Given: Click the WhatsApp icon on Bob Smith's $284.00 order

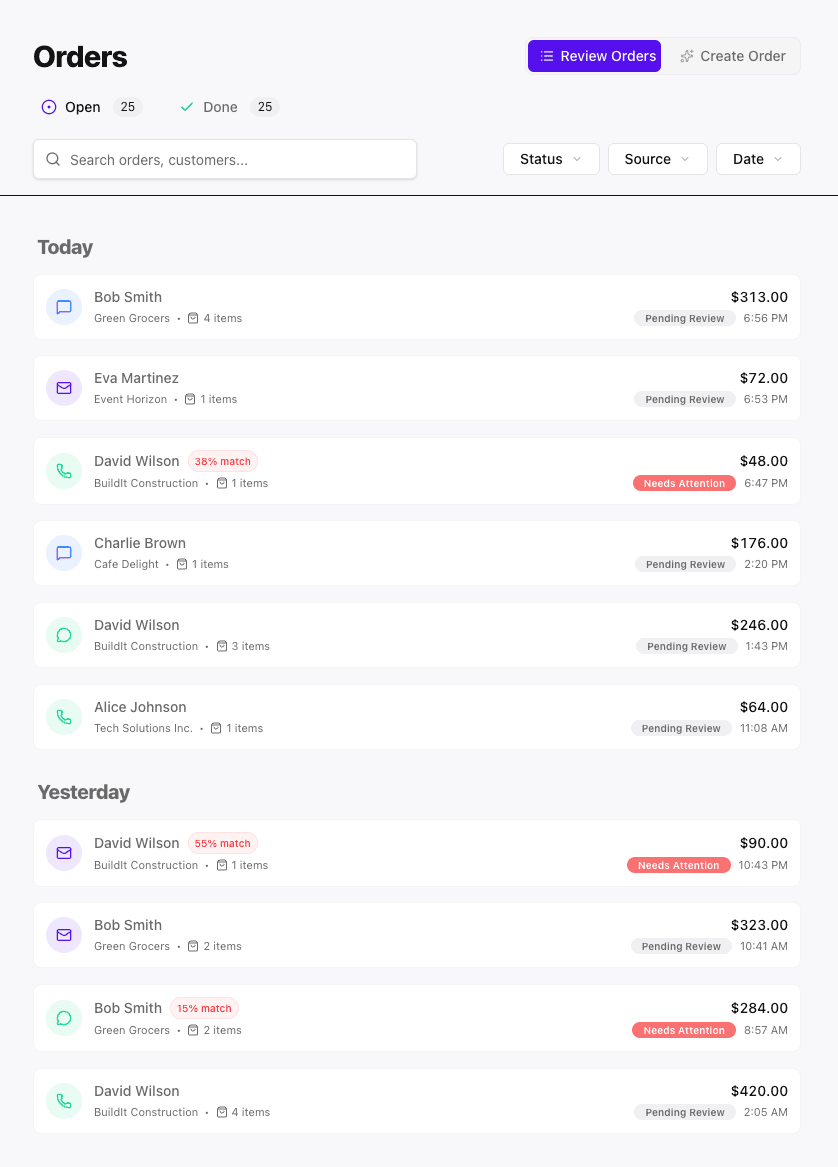Looking at the screenshot, I should [64, 1018].
